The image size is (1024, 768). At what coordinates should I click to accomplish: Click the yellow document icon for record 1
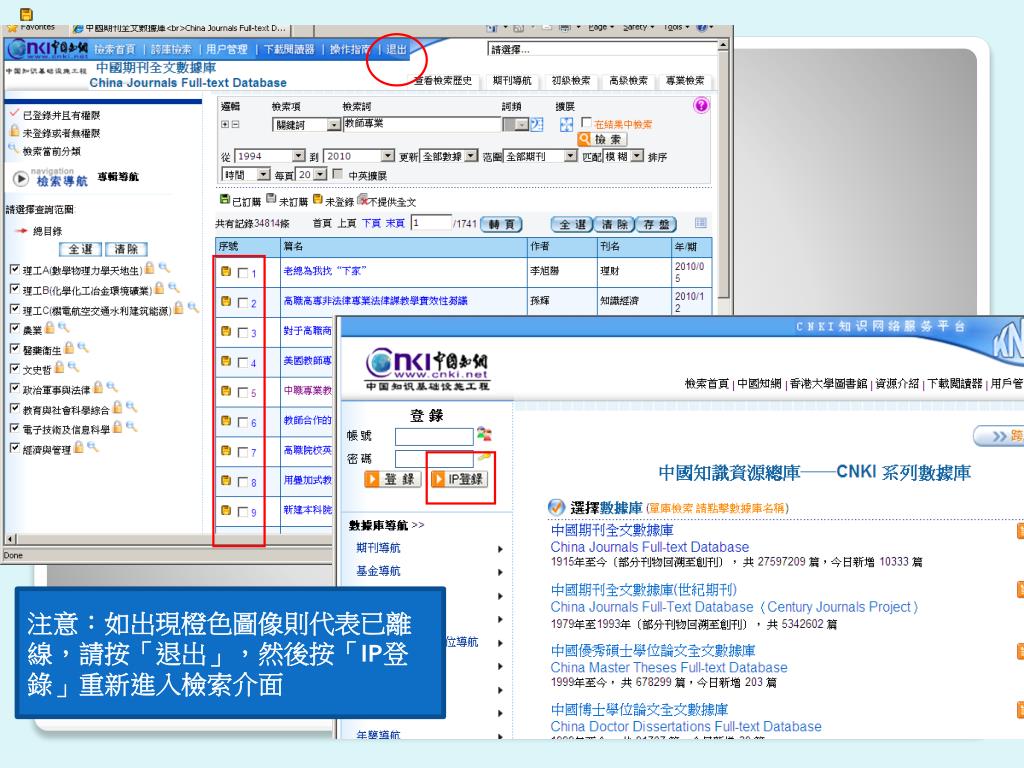click(226, 272)
